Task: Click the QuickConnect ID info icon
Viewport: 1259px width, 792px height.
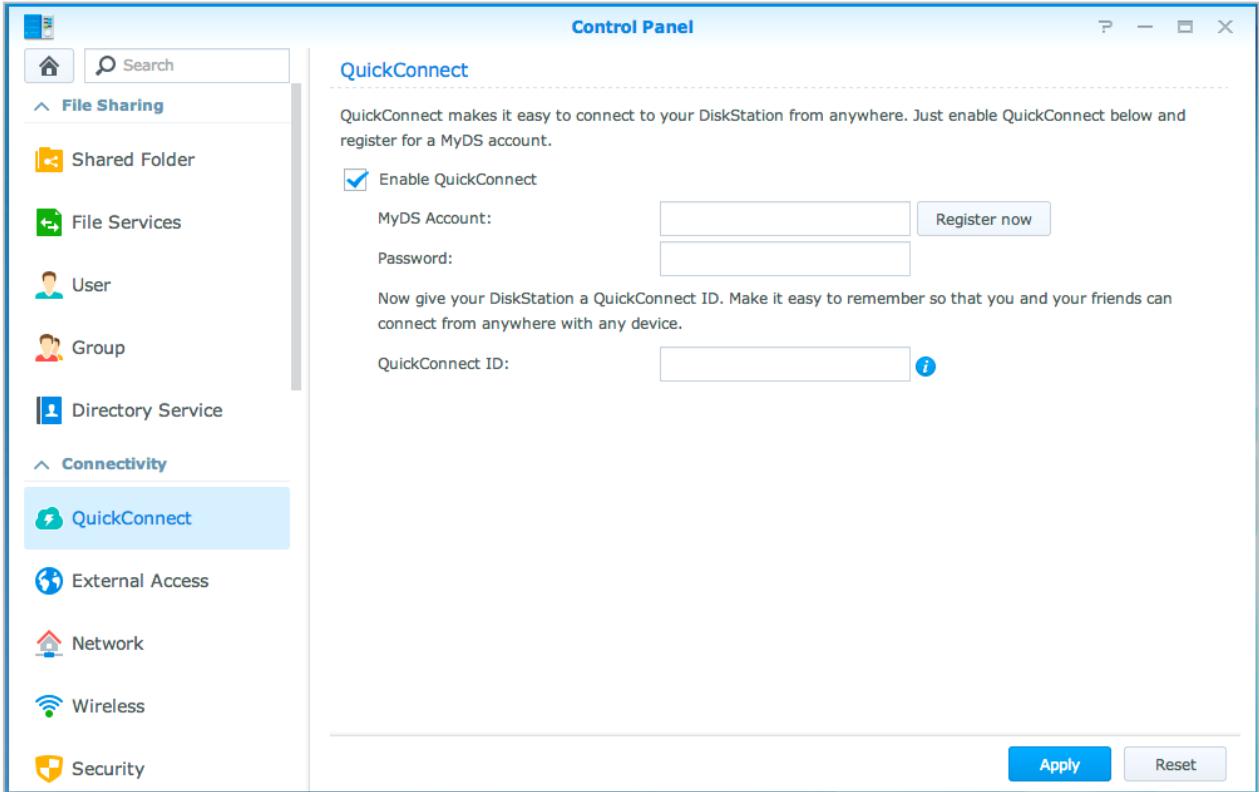Action: 926,366
